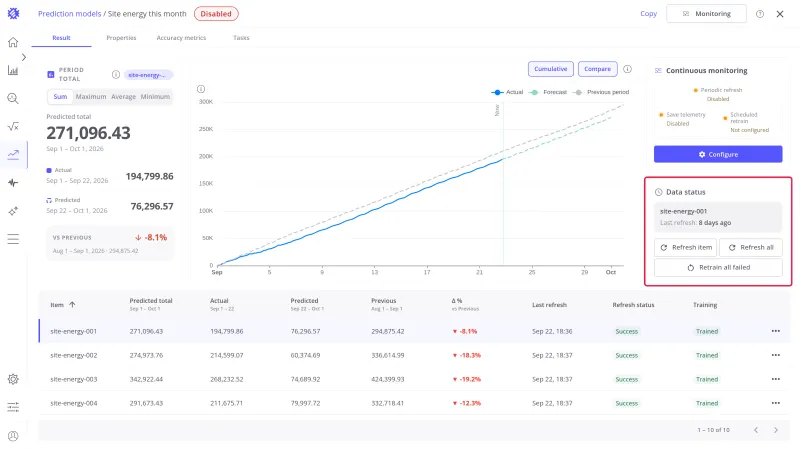
Task: Select the site-energy-003 table row name
Action: 73,379
